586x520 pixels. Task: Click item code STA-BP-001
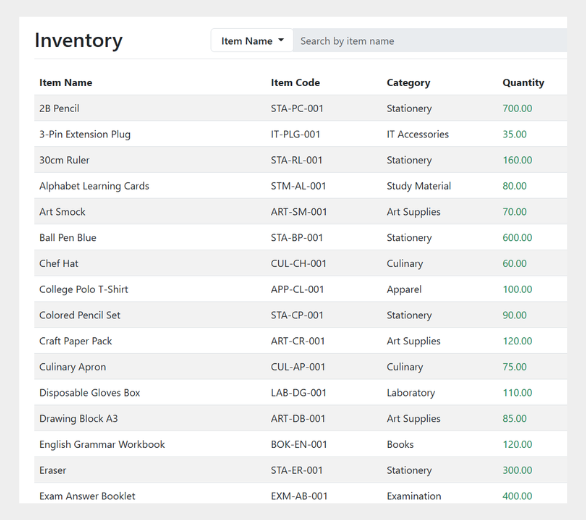(x=297, y=237)
